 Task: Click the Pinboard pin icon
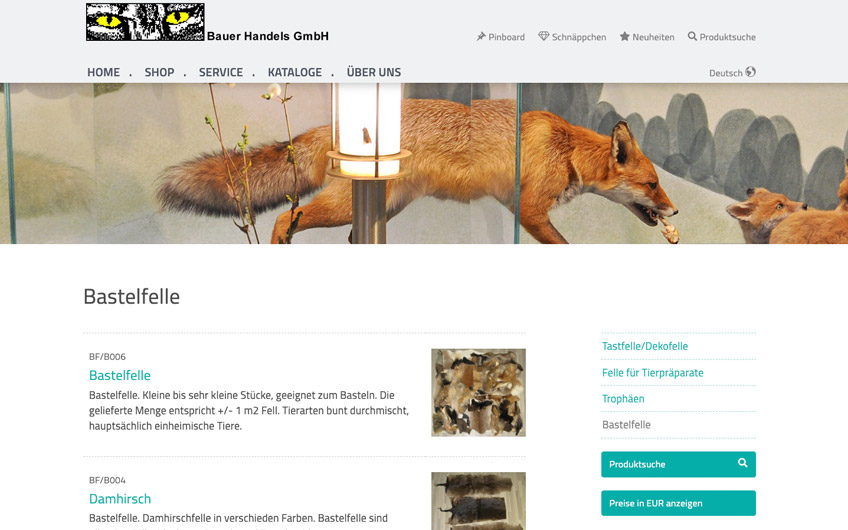(481, 36)
